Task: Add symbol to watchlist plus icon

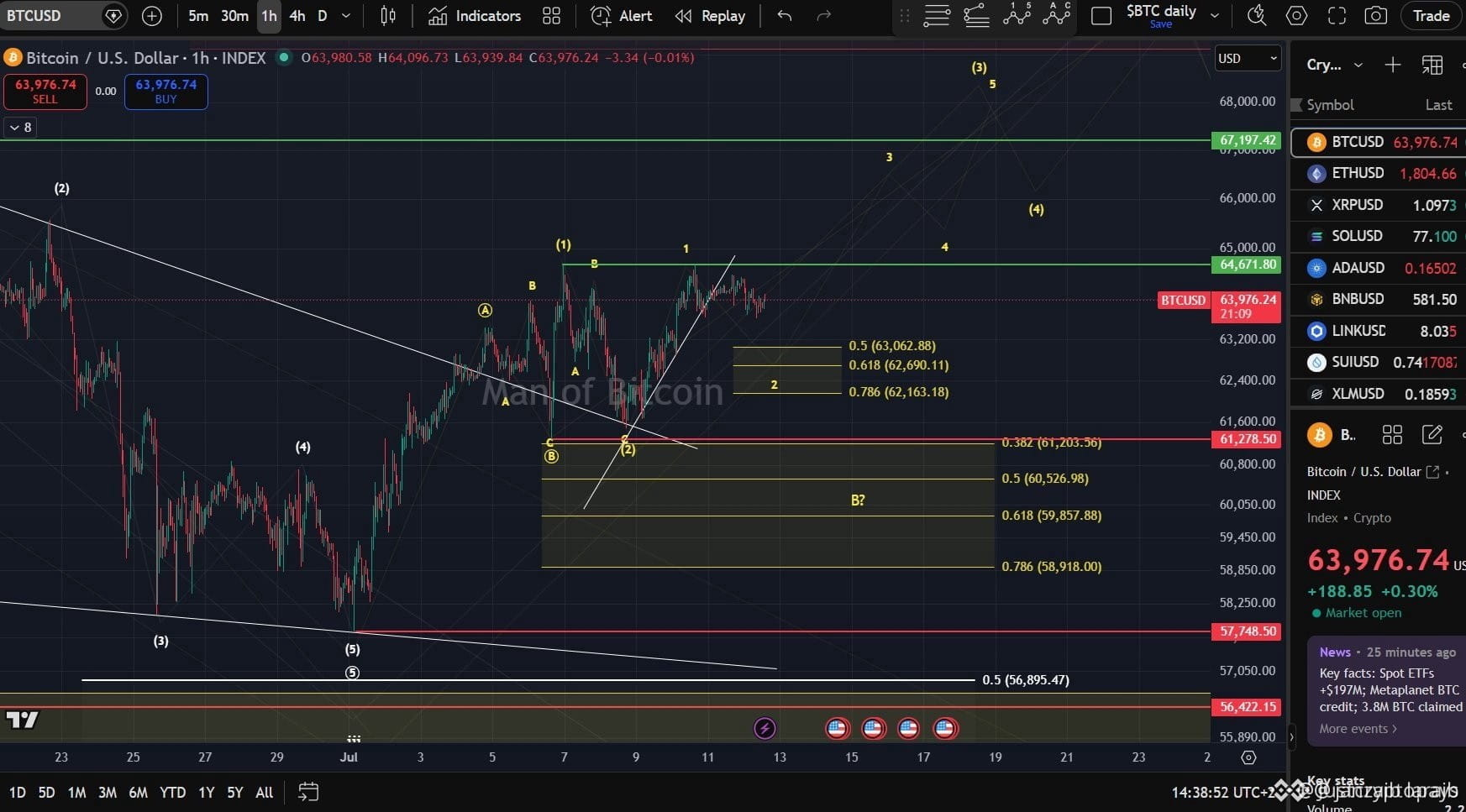Action: 1393,65
